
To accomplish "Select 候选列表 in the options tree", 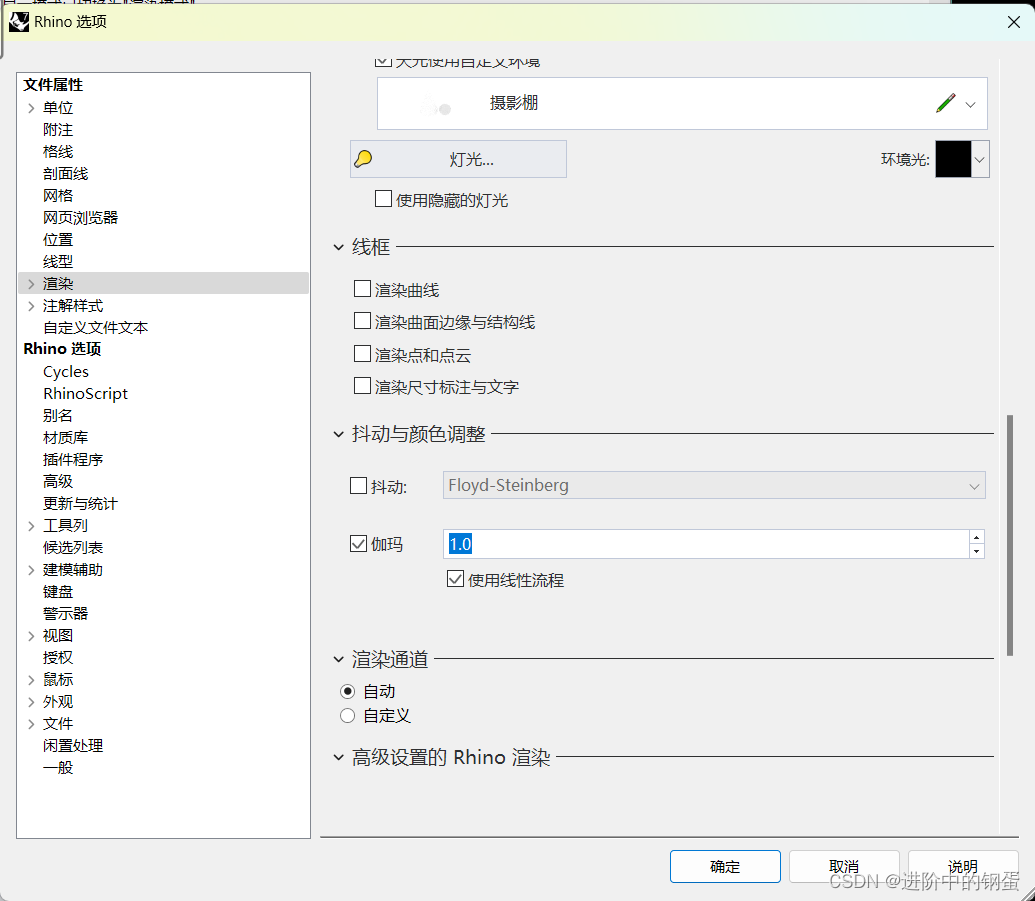I will (73, 547).
